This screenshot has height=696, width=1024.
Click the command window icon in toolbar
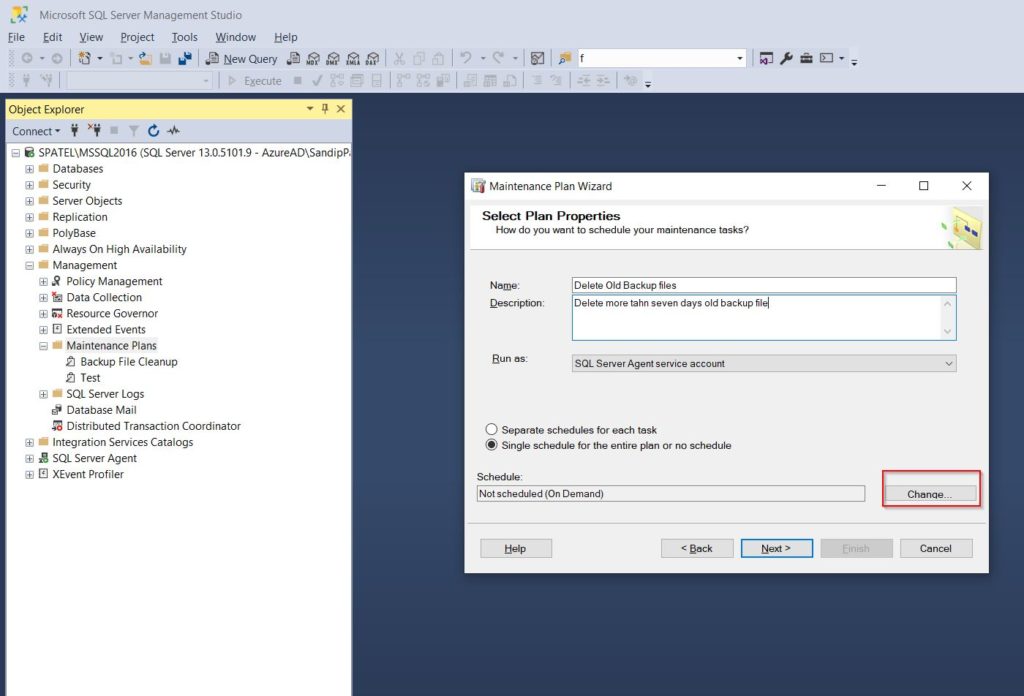[x=827, y=59]
